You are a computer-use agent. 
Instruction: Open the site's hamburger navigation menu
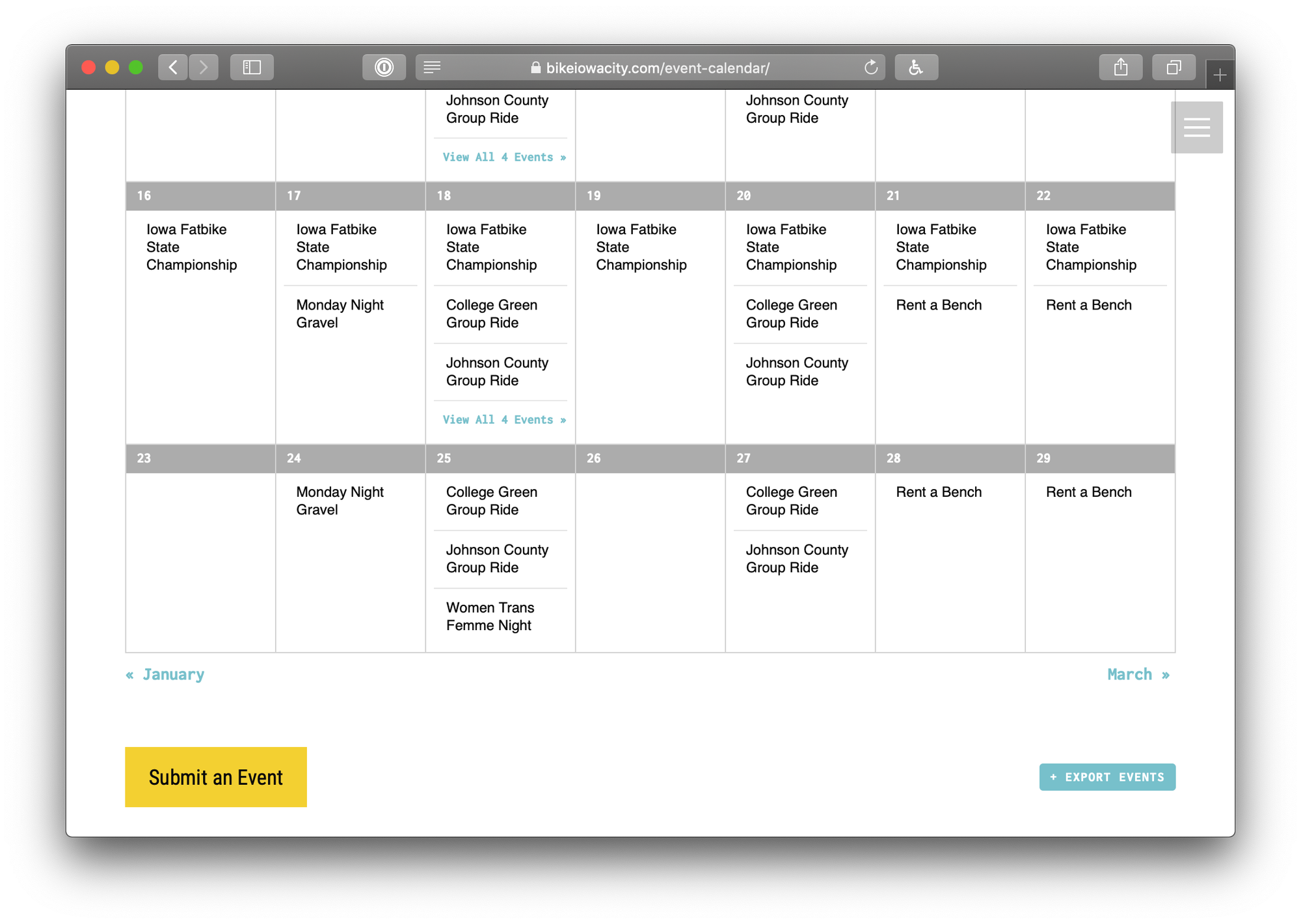[x=1196, y=127]
